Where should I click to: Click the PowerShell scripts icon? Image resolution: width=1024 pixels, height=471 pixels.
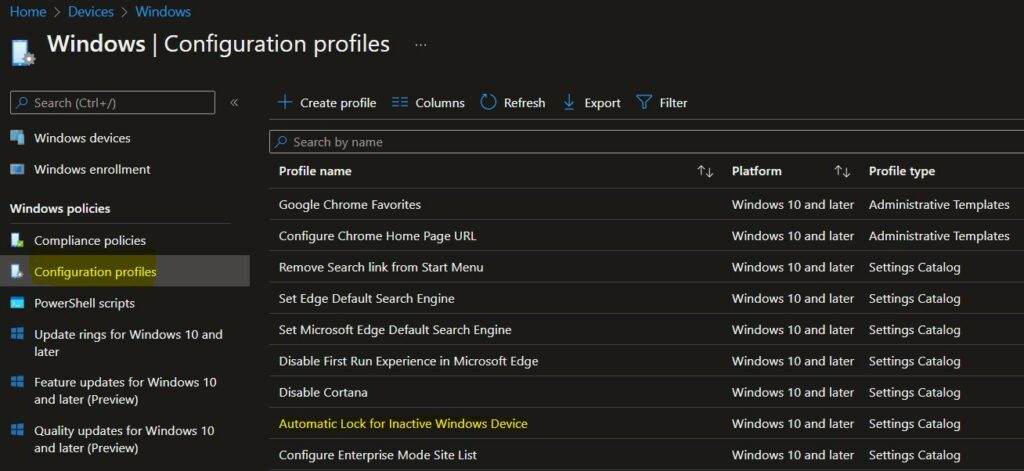point(18,303)
